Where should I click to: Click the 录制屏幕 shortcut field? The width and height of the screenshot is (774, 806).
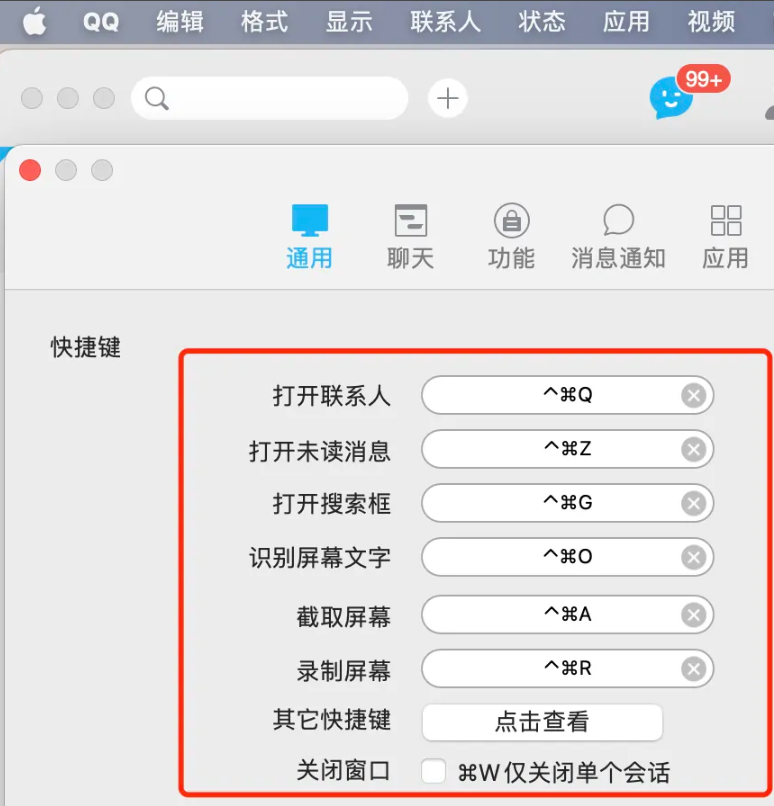(x=567, y=669)
